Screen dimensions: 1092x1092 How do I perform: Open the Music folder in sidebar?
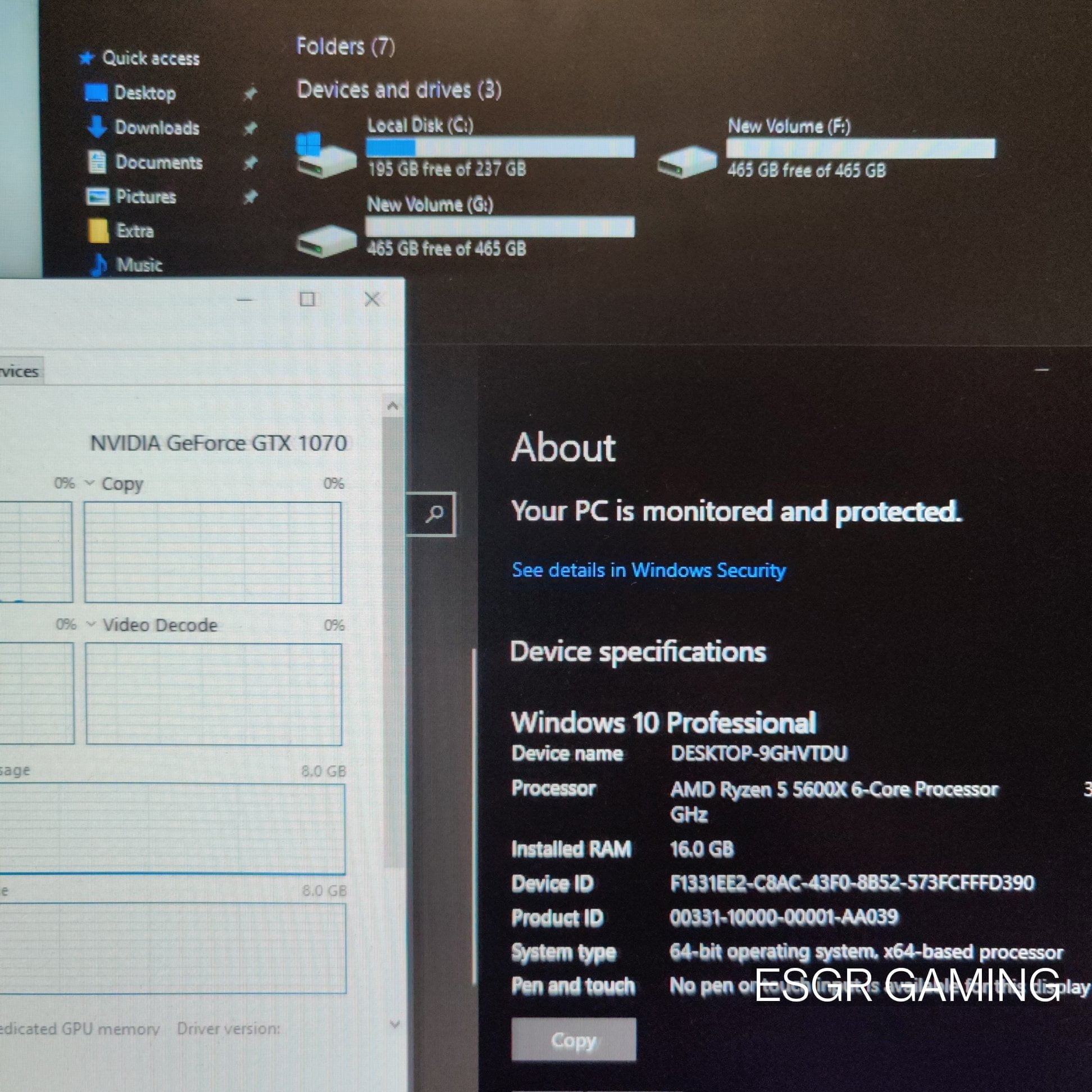[x=126, y=265]
